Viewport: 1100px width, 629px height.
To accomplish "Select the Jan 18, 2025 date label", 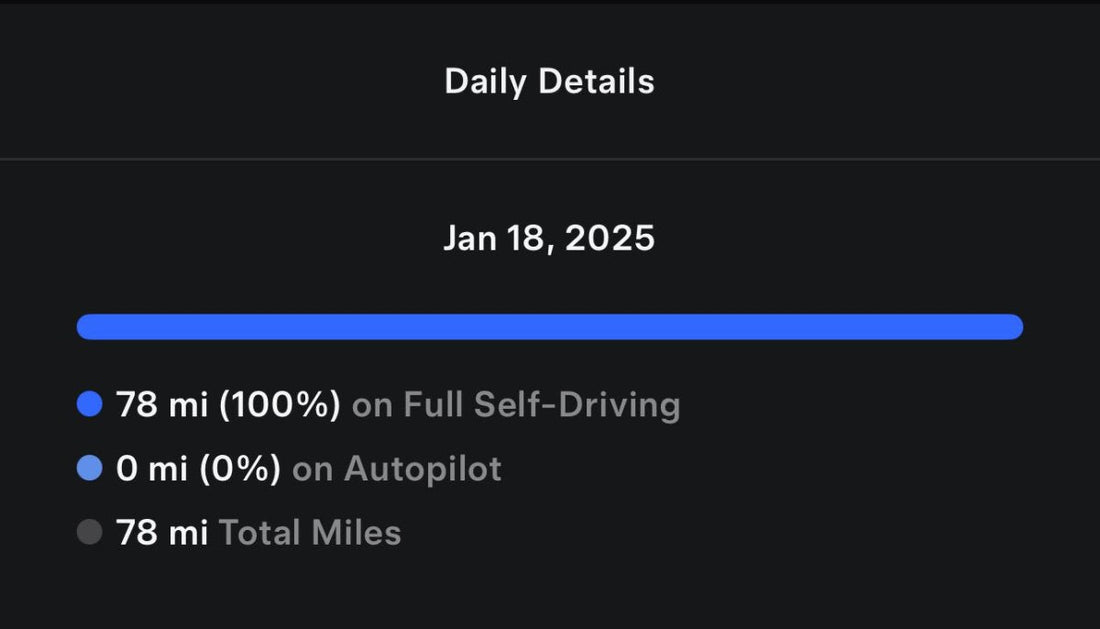I will (549, 238).
